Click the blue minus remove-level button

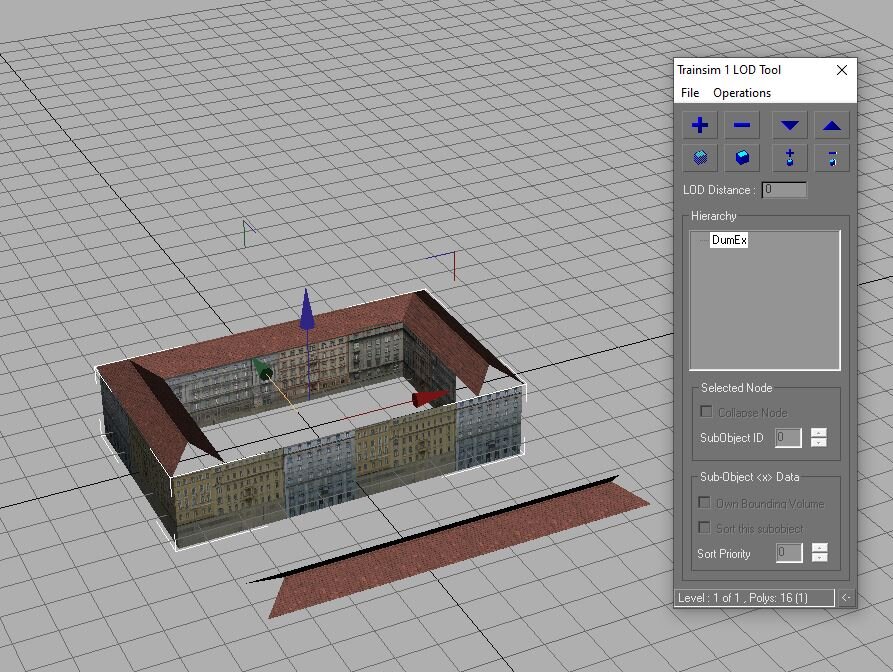coord(742,125)
